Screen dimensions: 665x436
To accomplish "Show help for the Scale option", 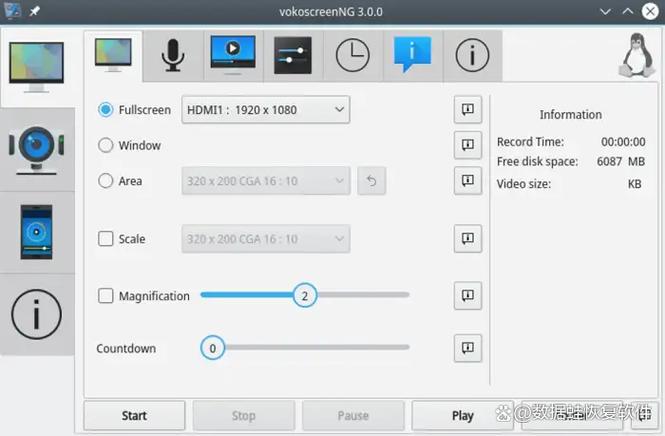I will pyautogui.click(x=468, y=239).
